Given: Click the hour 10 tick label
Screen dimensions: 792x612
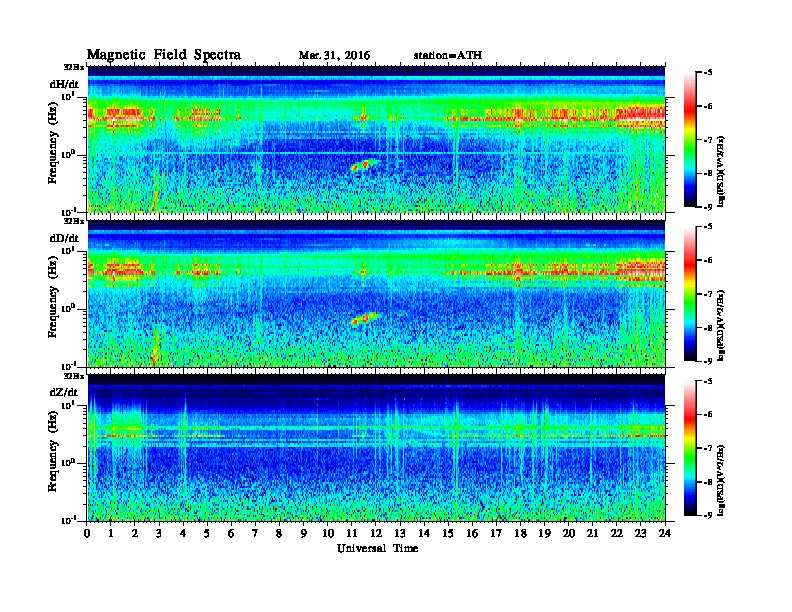Looking at the screenshot, I should coord(328,534).
